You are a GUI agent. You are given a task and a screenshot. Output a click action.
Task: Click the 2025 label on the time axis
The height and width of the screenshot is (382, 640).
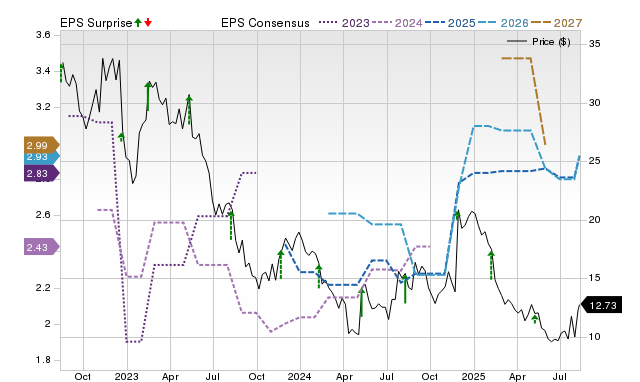click(x=473, y=376)
